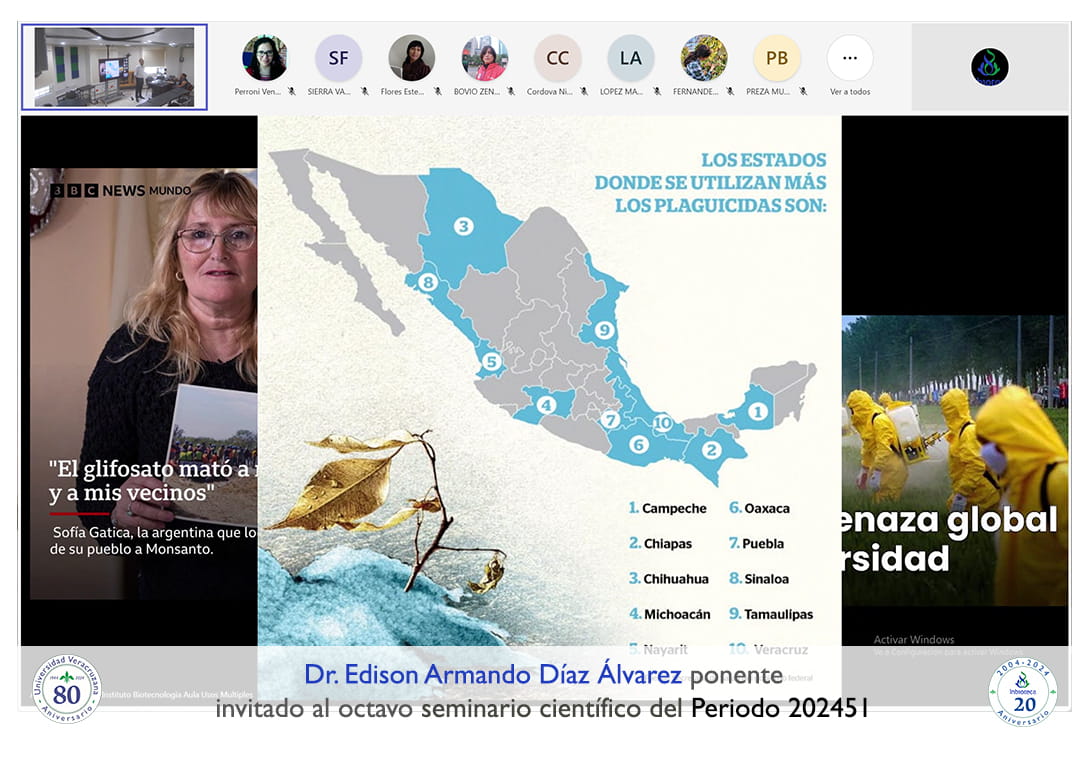Viewport: 1090px width, 760px height.
Task: Click muted mic icon beside Perroni
Action: [x=291, y=91]
